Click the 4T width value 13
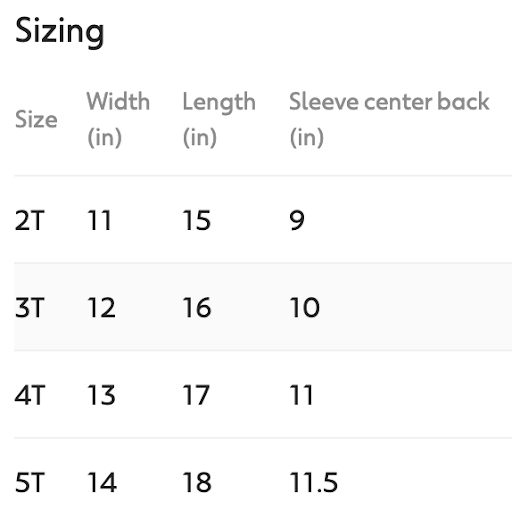Image resolution: width=512 pixels, height=519 pixels. [x=101, y=395]
